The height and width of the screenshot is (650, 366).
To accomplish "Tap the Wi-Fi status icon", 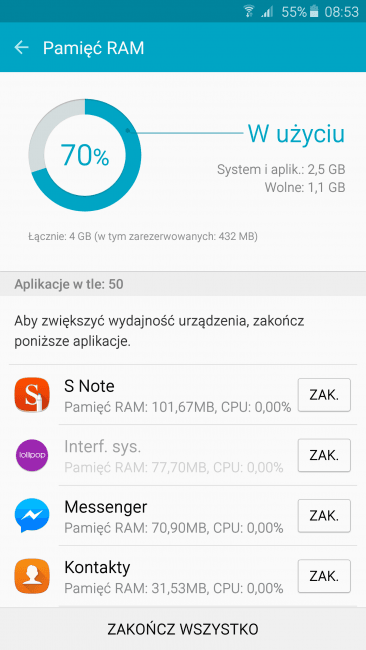I will [249, 12].
